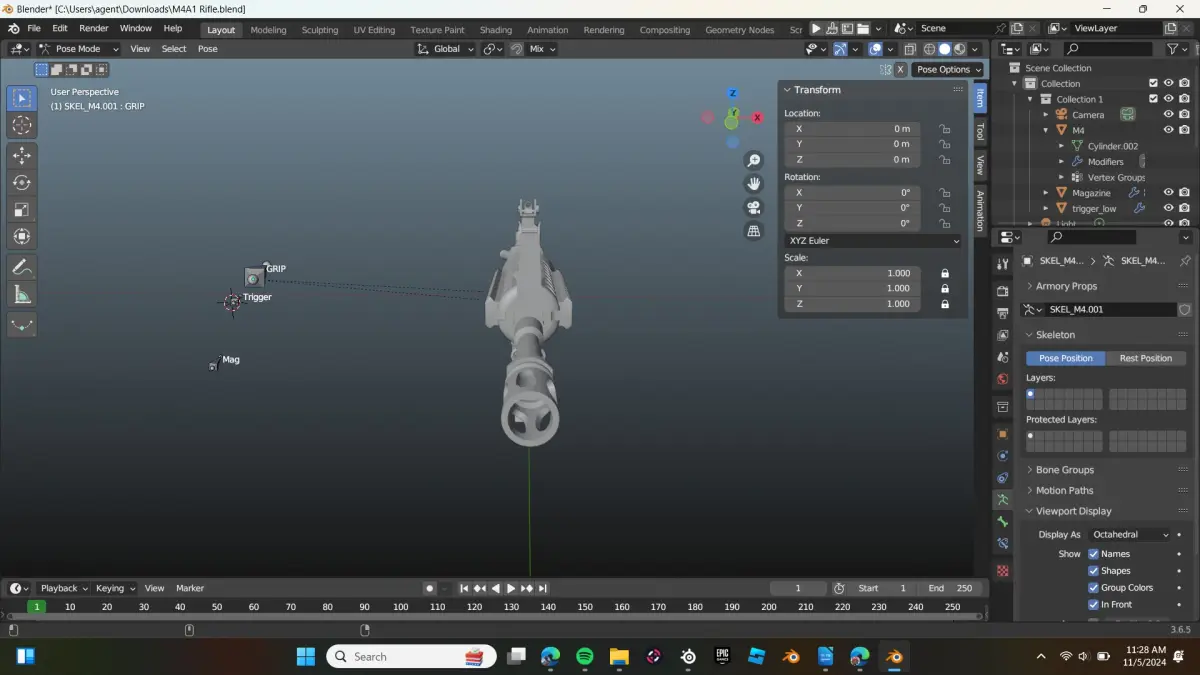Open the Bone Constraints properties tab
1200x675 pixels.
coord(1003,544)
